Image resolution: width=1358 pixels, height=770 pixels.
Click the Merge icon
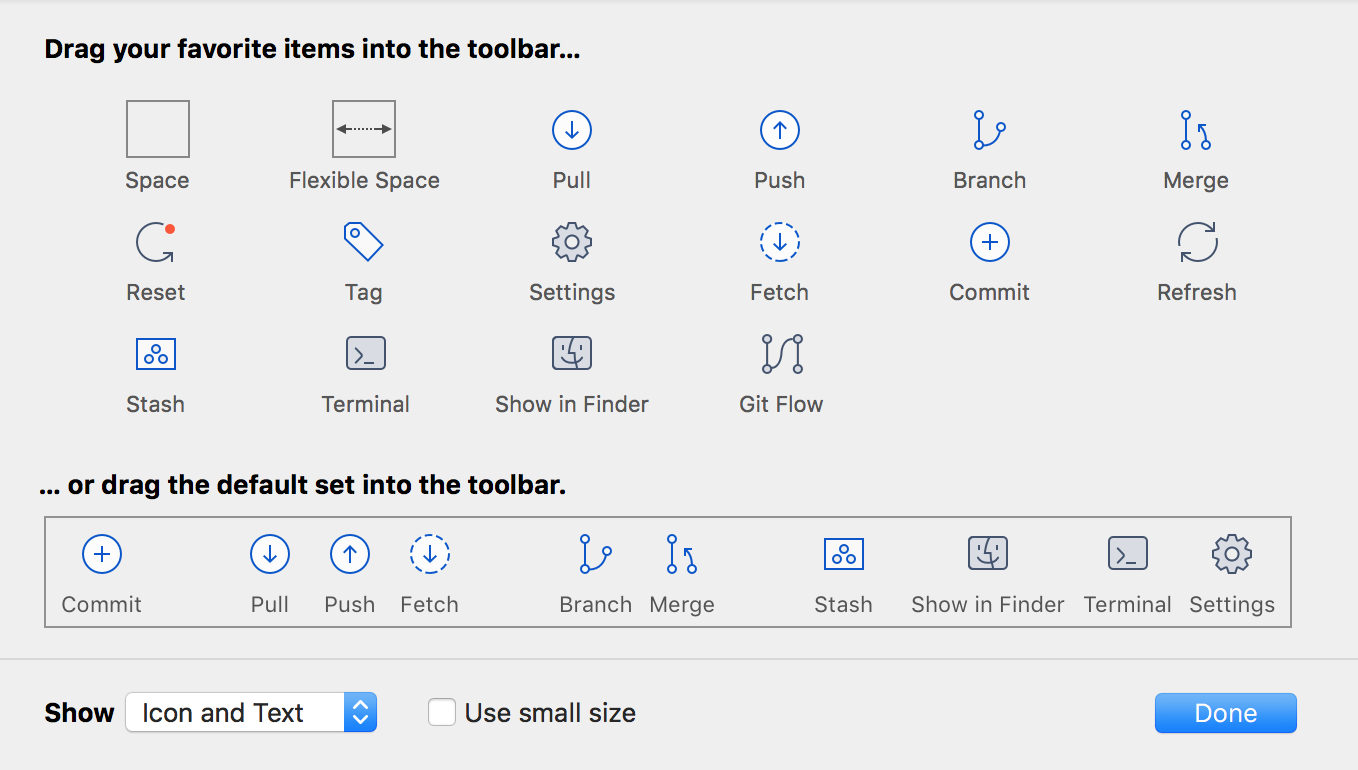pos(1196,129)
